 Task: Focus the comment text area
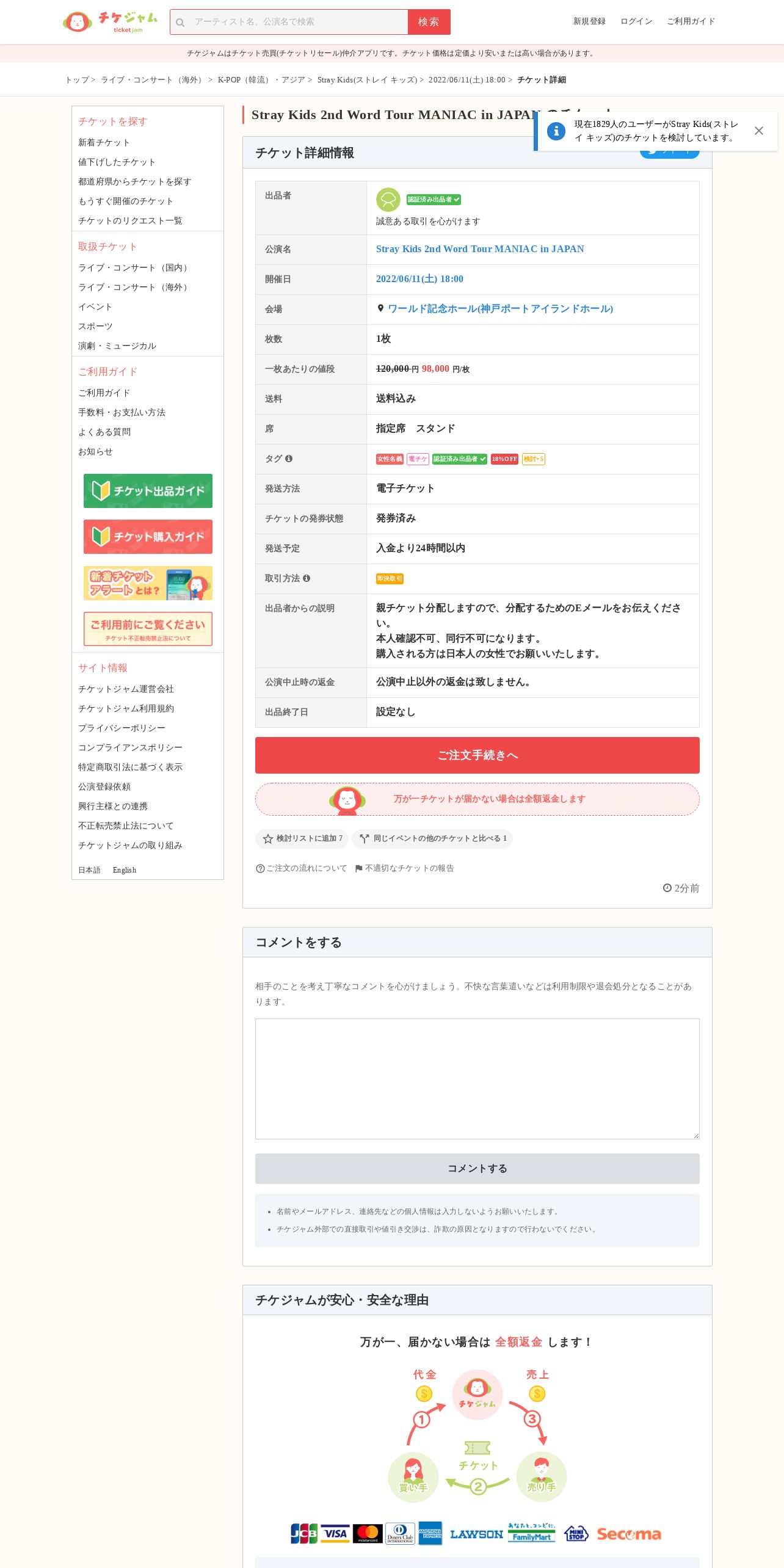477,1079
